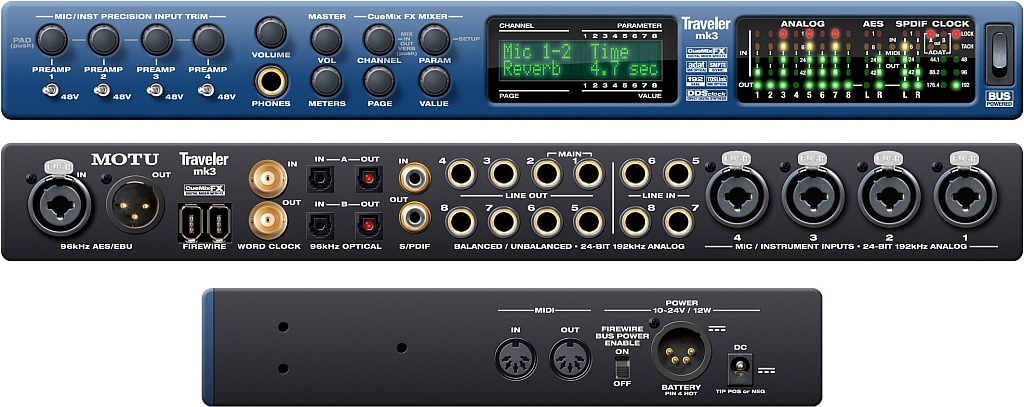Click the headphone Volume knob

(x=270, y=32)
